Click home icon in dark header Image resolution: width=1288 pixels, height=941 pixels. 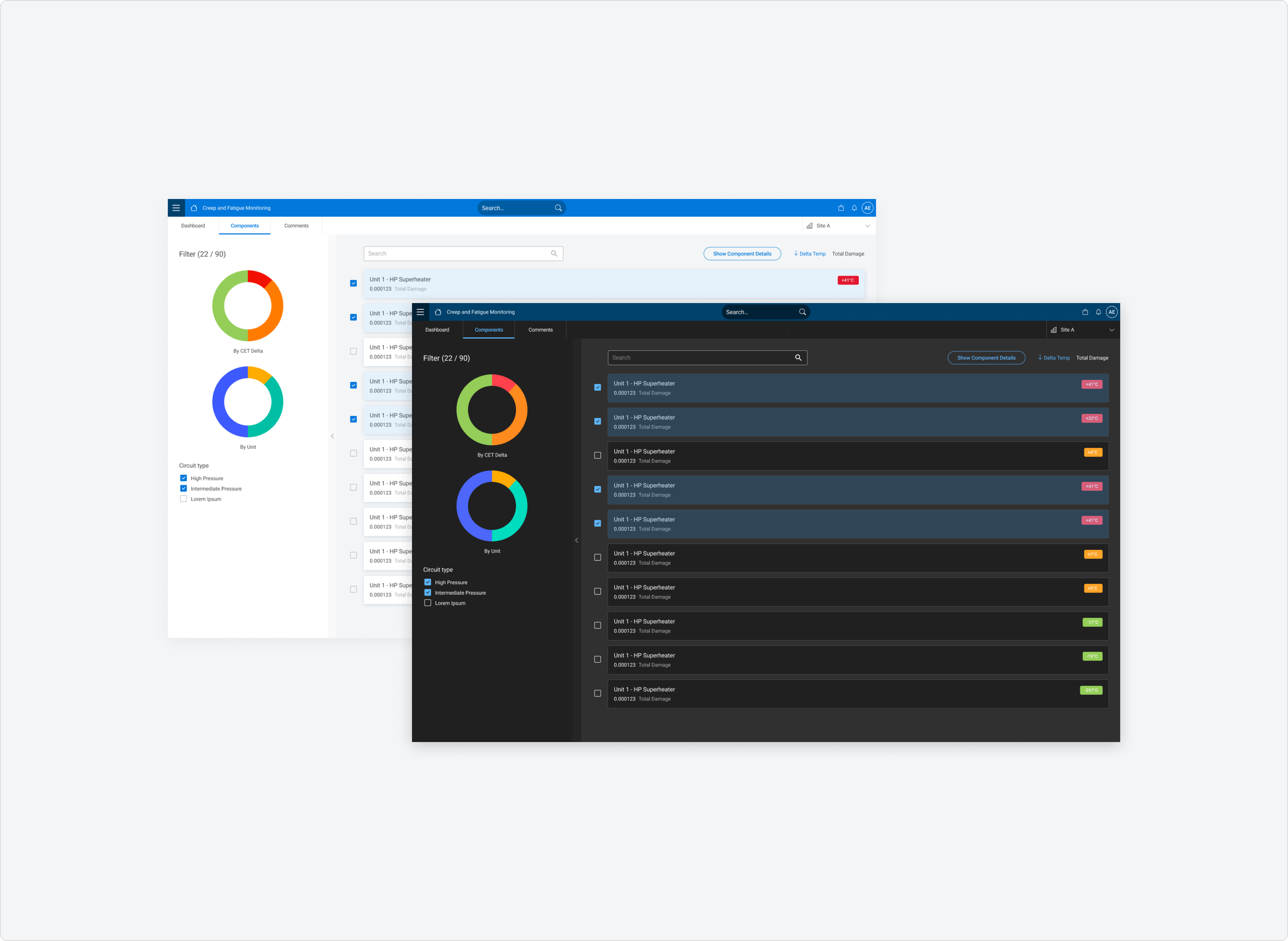438,312
